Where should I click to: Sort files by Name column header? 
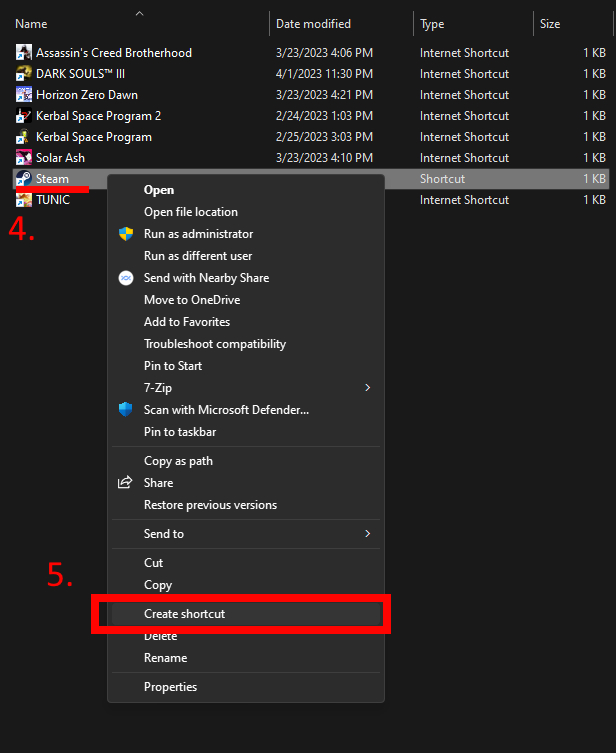[x=31, y=24]
